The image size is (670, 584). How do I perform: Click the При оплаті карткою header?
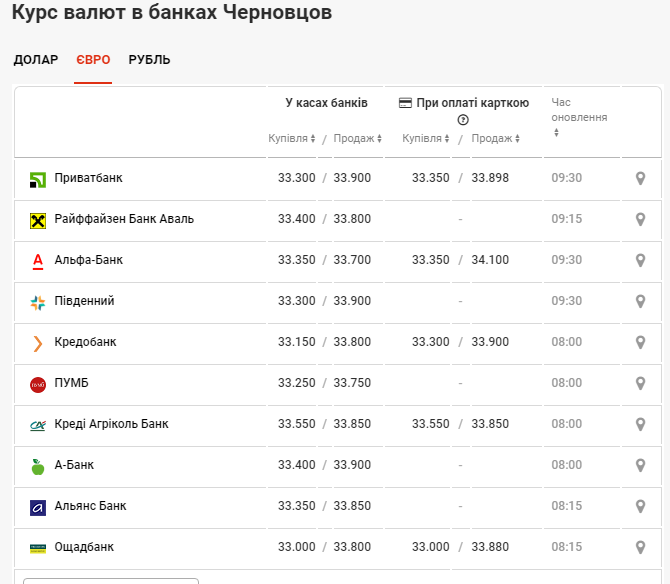click(x=473, y=103)
